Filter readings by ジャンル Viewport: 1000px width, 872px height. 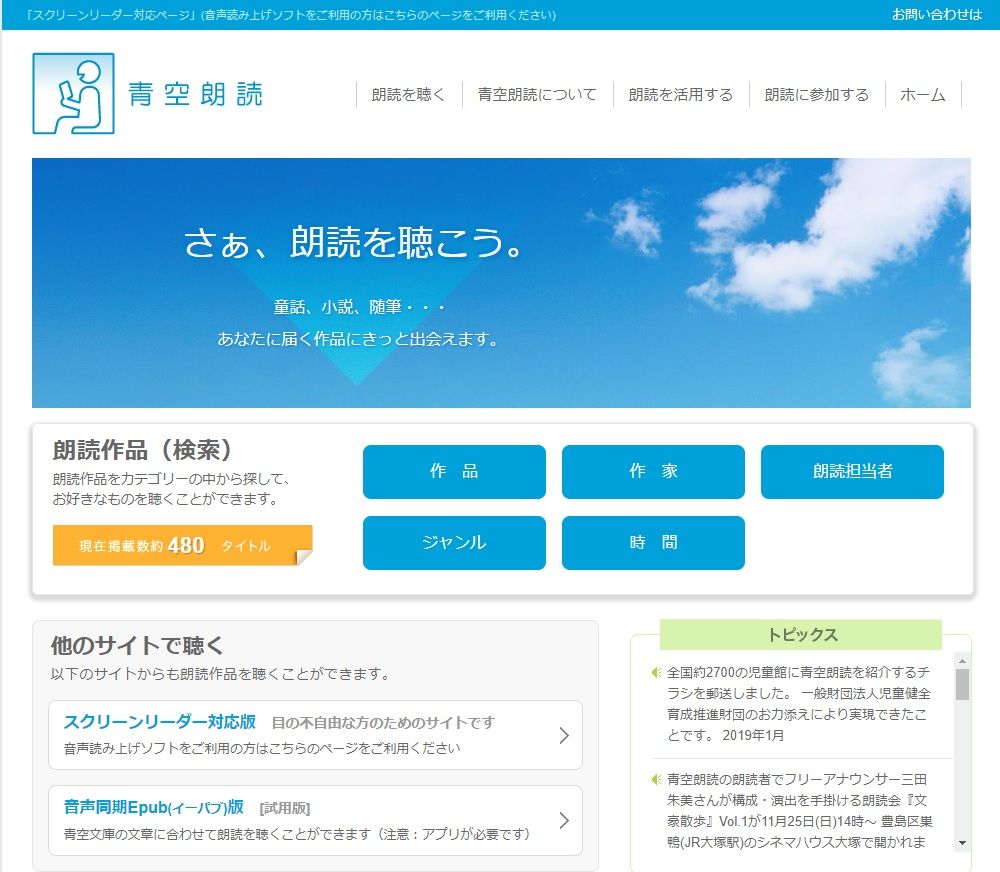click(x=454, y=543)
